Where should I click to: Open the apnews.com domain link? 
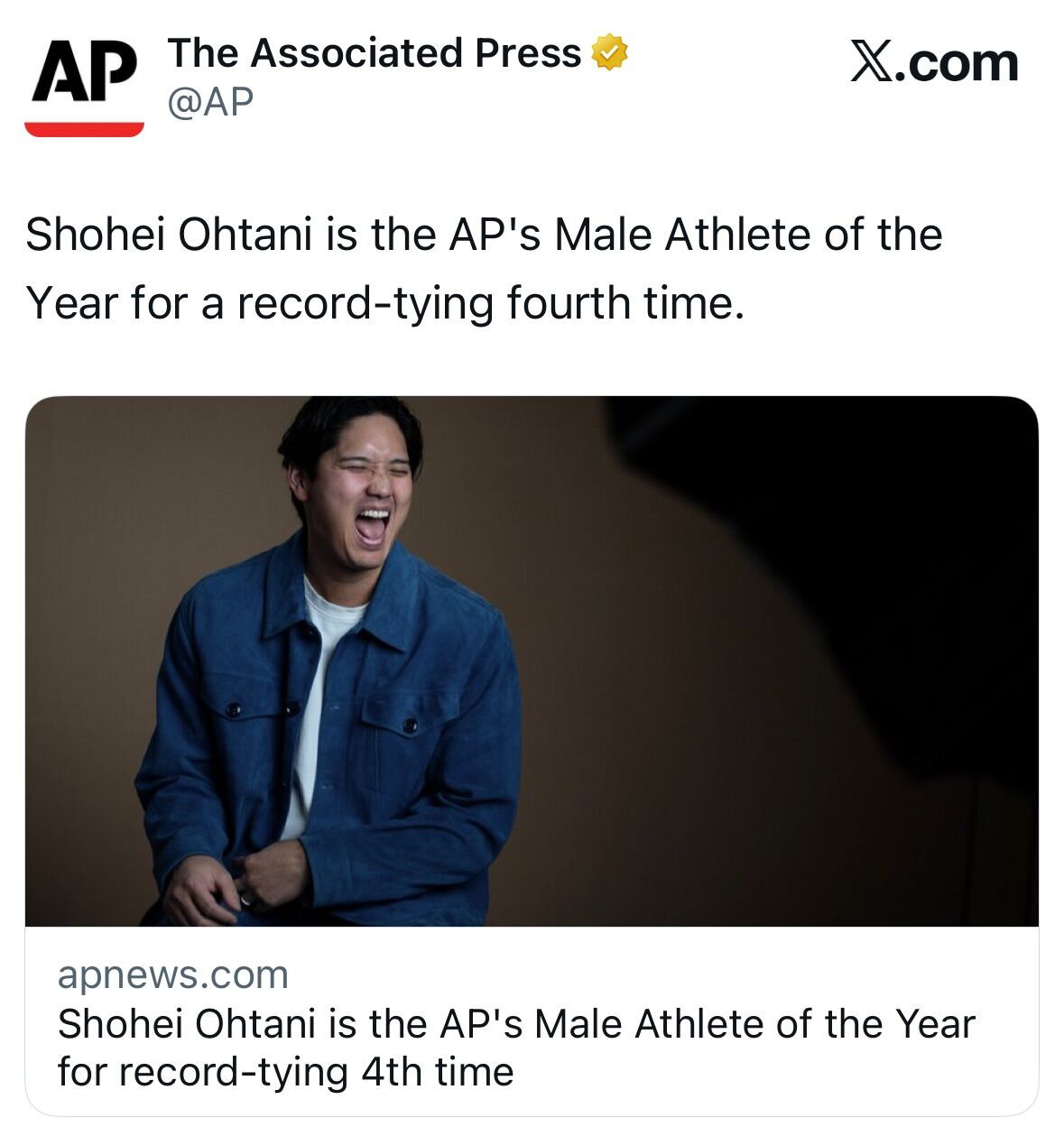(x=173, y=975)
